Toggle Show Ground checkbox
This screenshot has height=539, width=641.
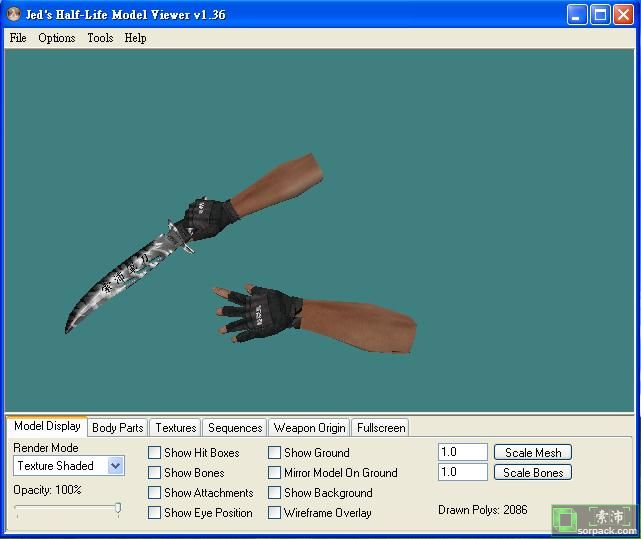point(275,453)
